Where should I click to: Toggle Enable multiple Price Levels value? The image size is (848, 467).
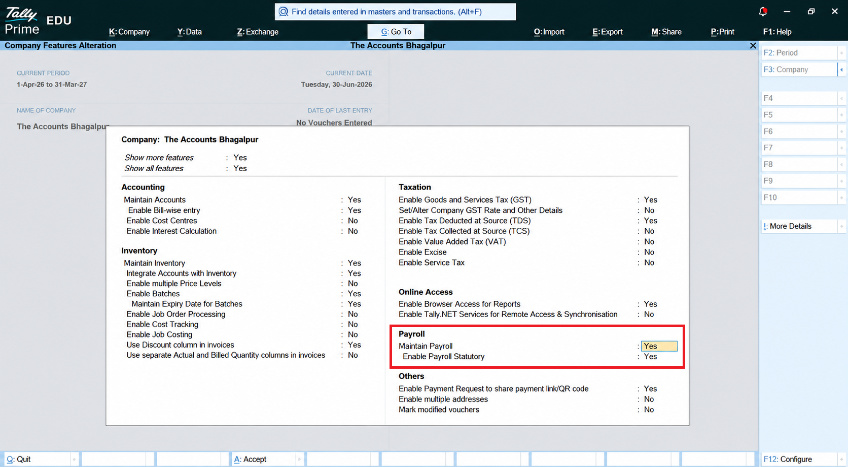coord(353,284)
